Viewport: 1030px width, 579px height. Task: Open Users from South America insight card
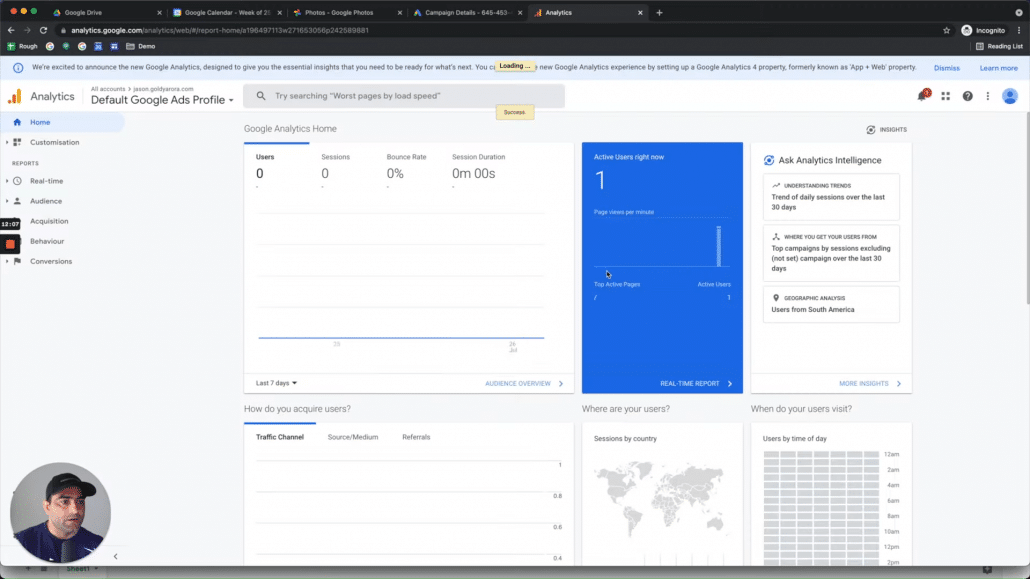tap(831, 304)
